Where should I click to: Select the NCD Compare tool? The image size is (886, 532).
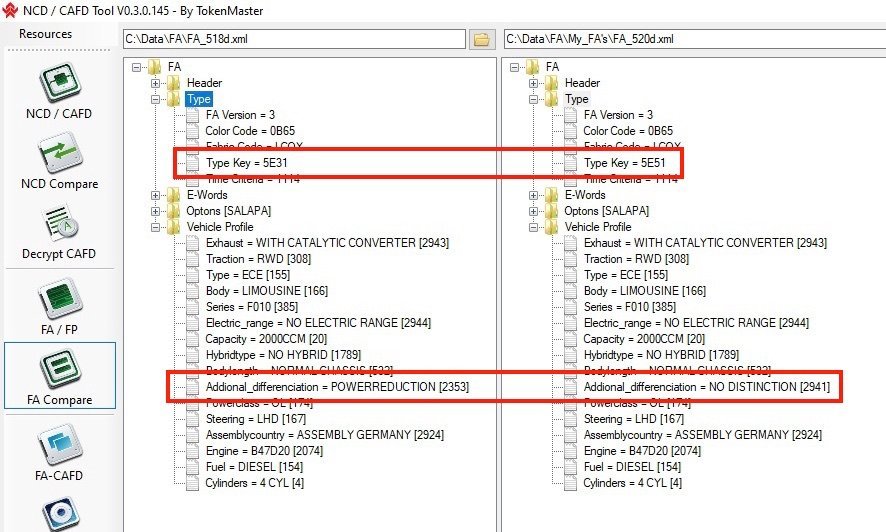click(58, 162)
